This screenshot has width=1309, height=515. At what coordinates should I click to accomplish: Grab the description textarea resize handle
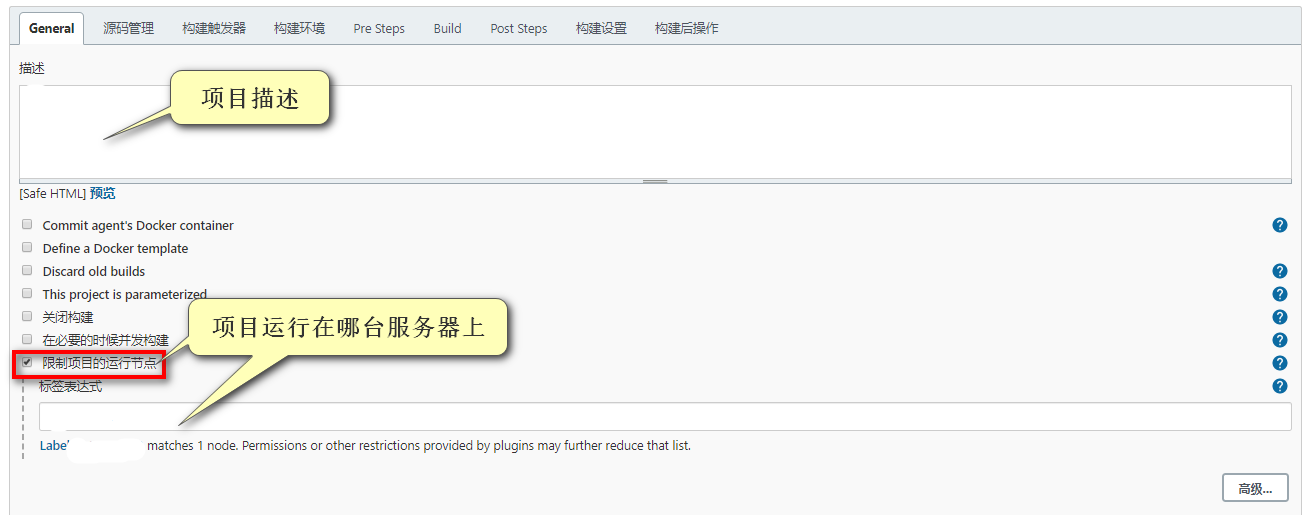click(655, 181)
